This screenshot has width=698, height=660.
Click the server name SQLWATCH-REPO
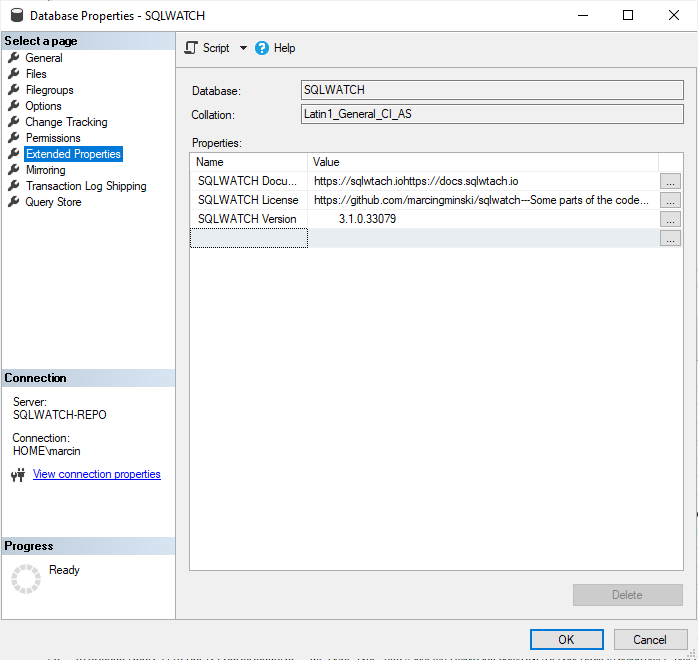click(x=60, y=415)
